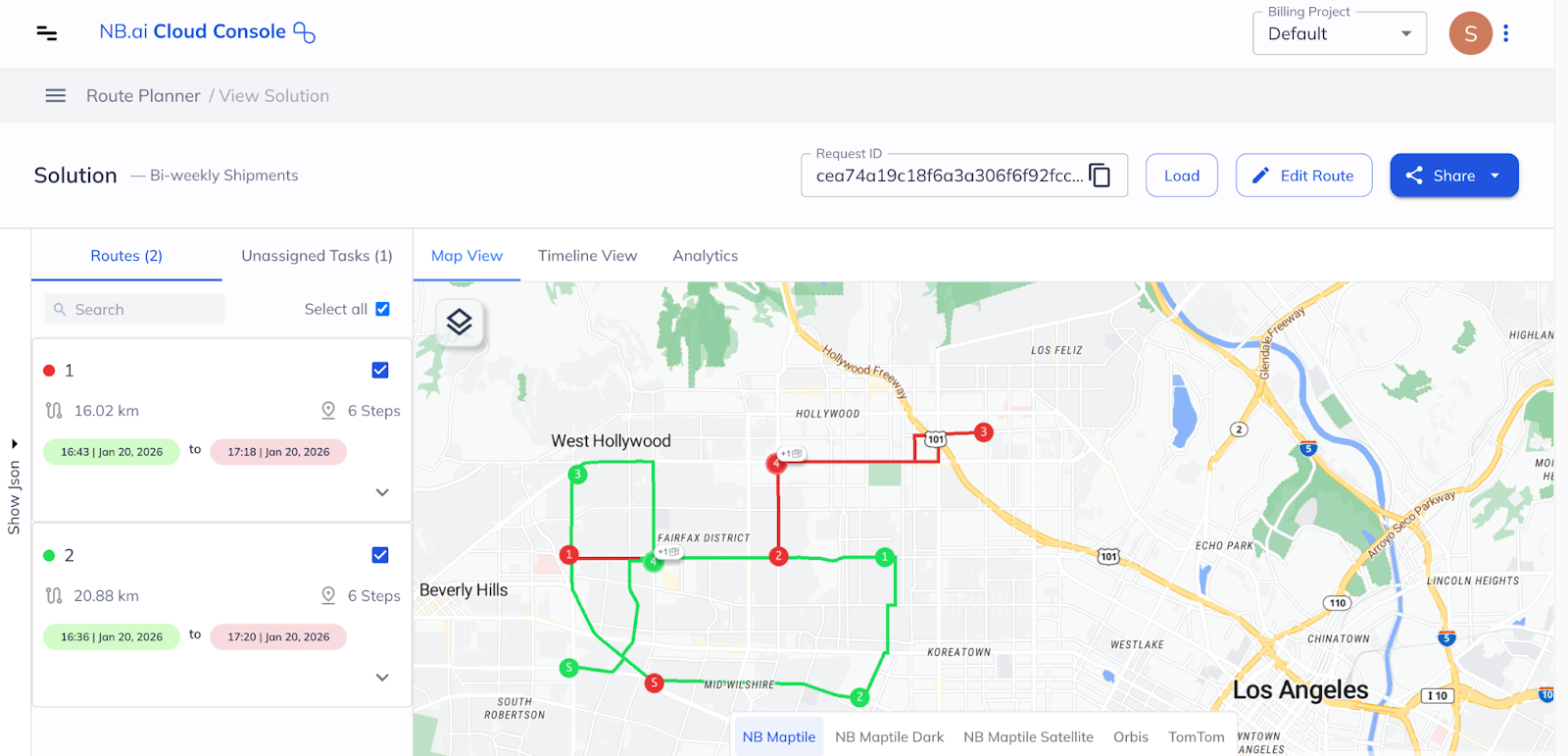This screenshot has width=1568, height=756.
Task: Open the three-dot account options menu
Action: pos(1506,33)
